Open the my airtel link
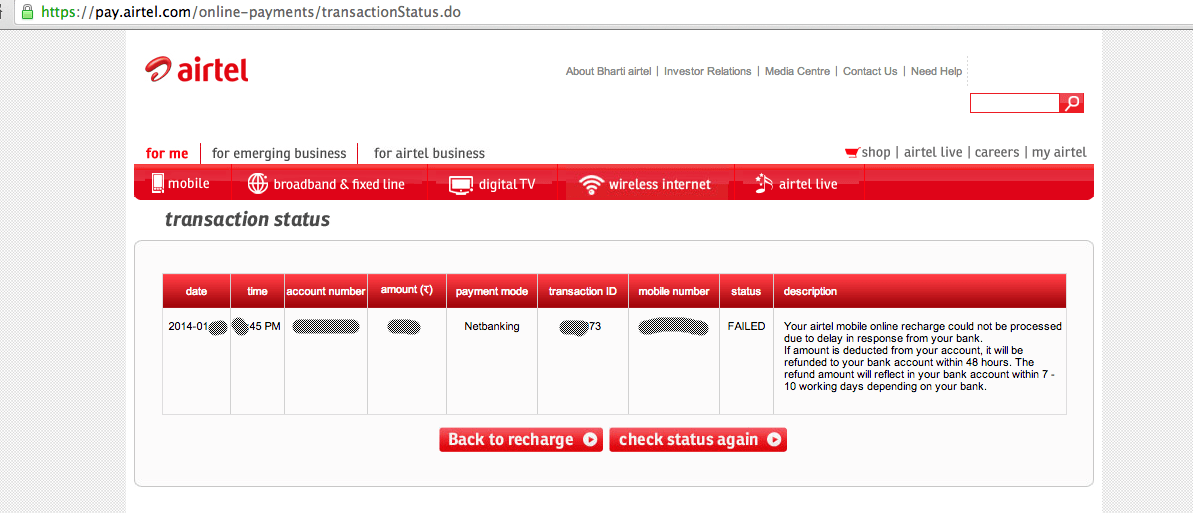The image size is (1193, 513). [1059, 152]
